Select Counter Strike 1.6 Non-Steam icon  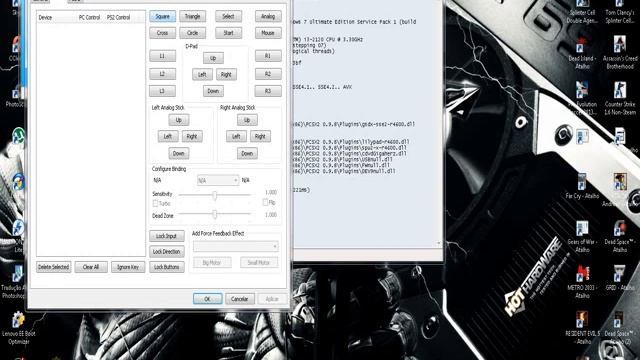[x=620, y=98]
